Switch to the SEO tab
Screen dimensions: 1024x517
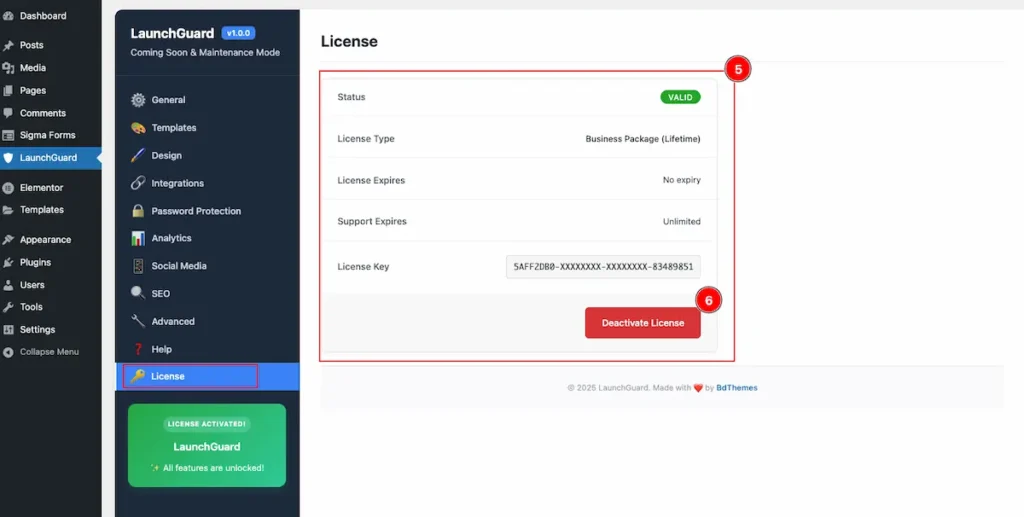point(207,294)
